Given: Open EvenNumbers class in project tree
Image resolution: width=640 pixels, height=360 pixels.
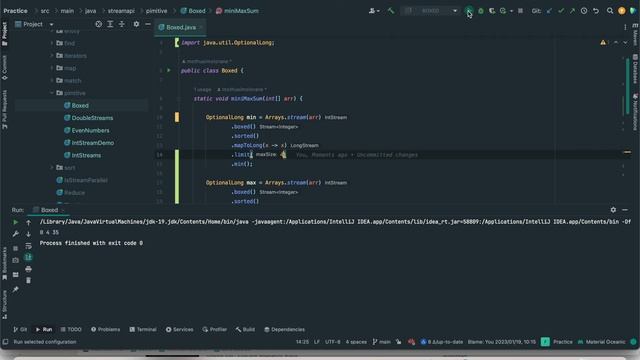Looking at the screenshot, I should 90,131.
